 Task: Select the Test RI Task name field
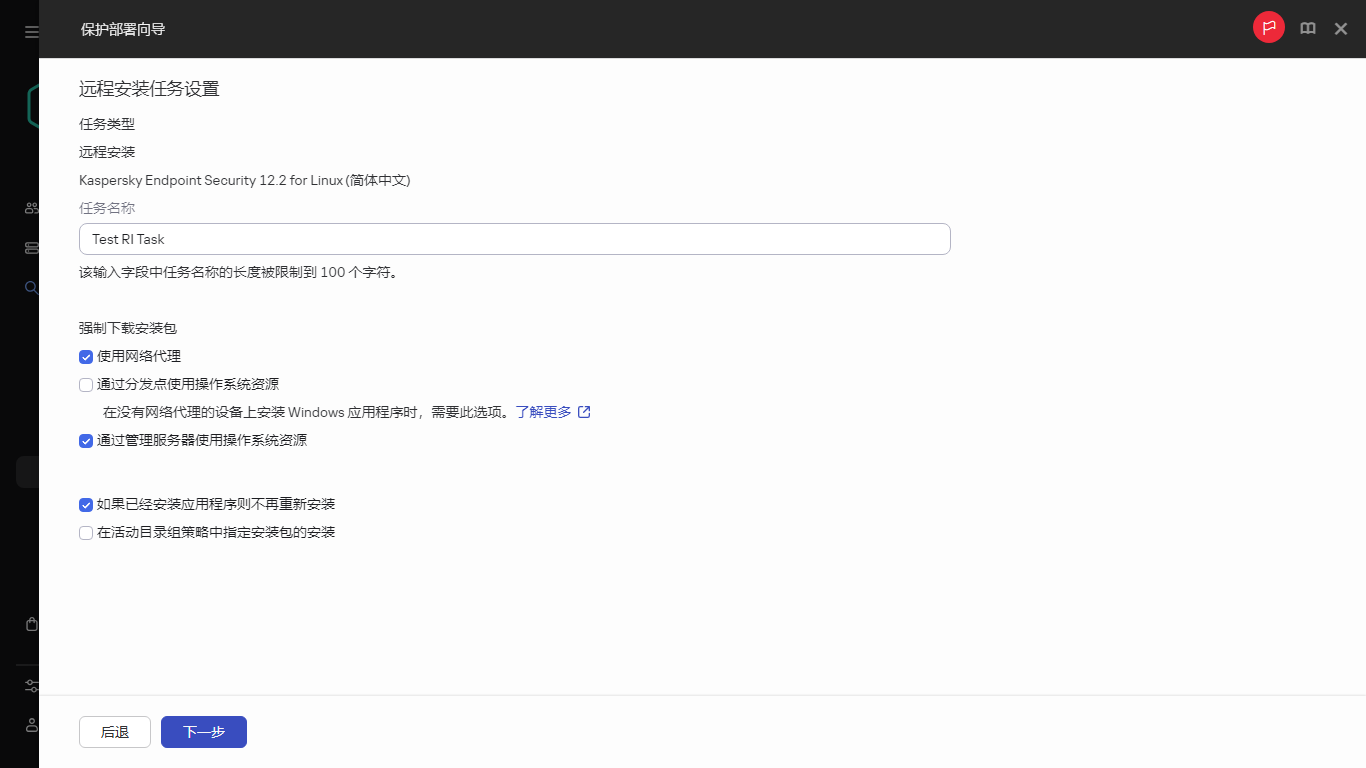tap(514, 239)
